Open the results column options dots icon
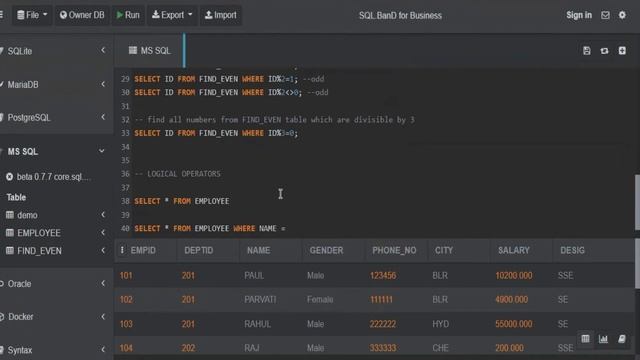This screenshot has width=640, height=360. pos(122,250)
